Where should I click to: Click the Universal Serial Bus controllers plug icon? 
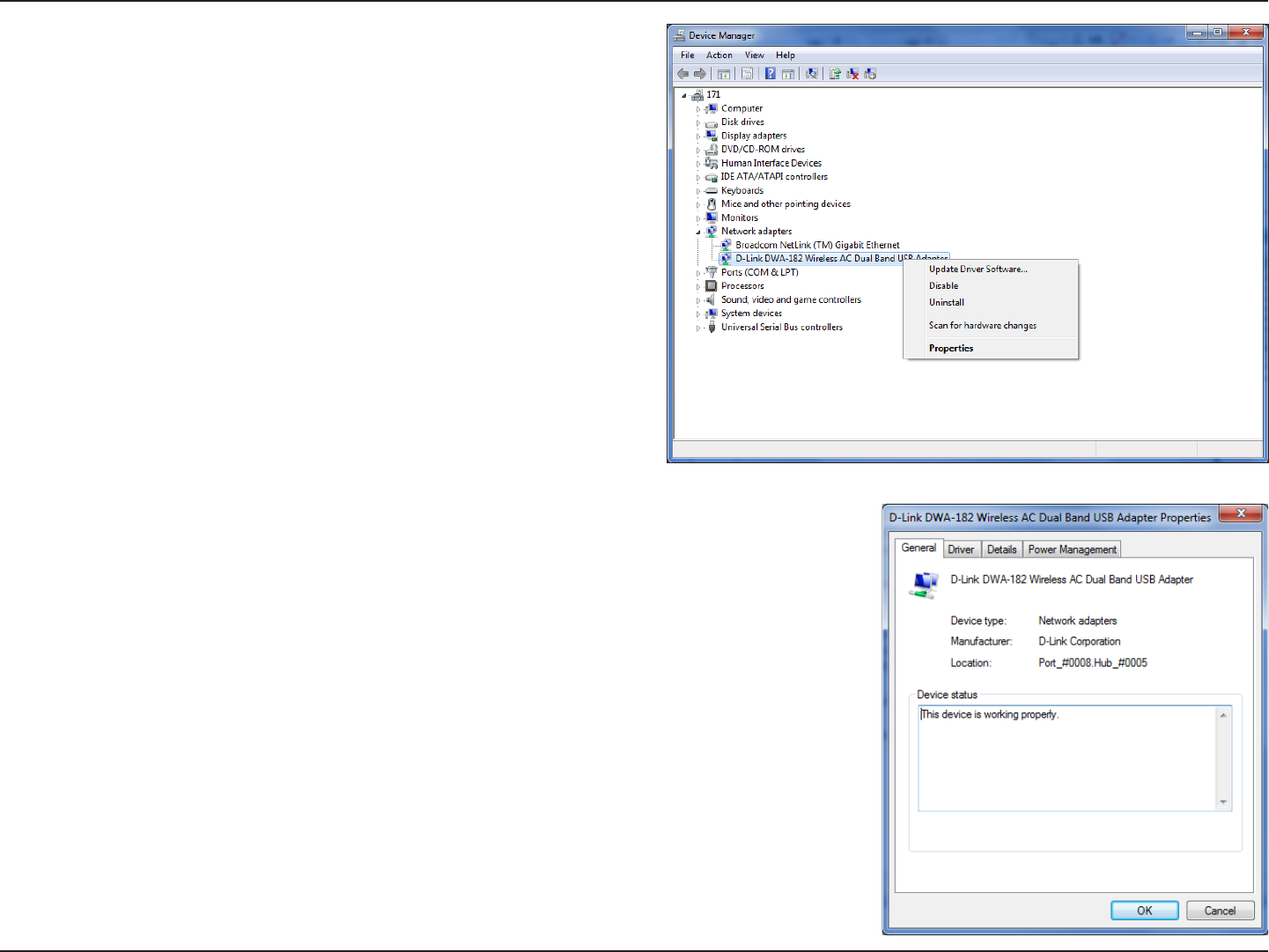pos(712,327)
